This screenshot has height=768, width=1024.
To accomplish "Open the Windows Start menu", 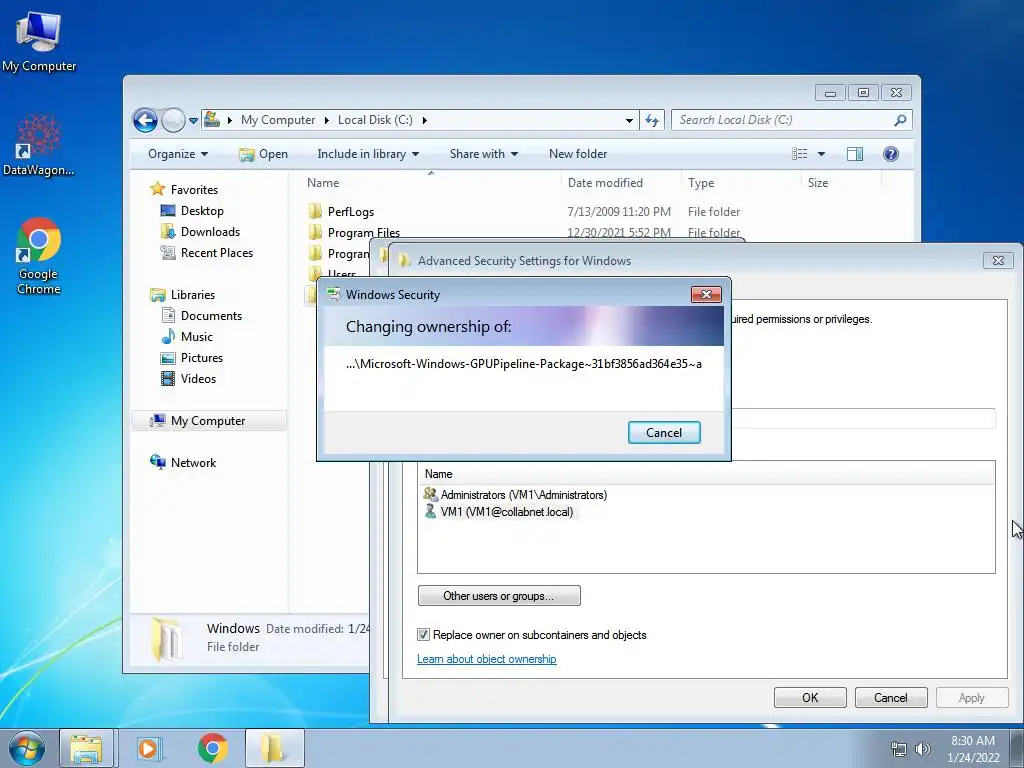I will (27, 748).
